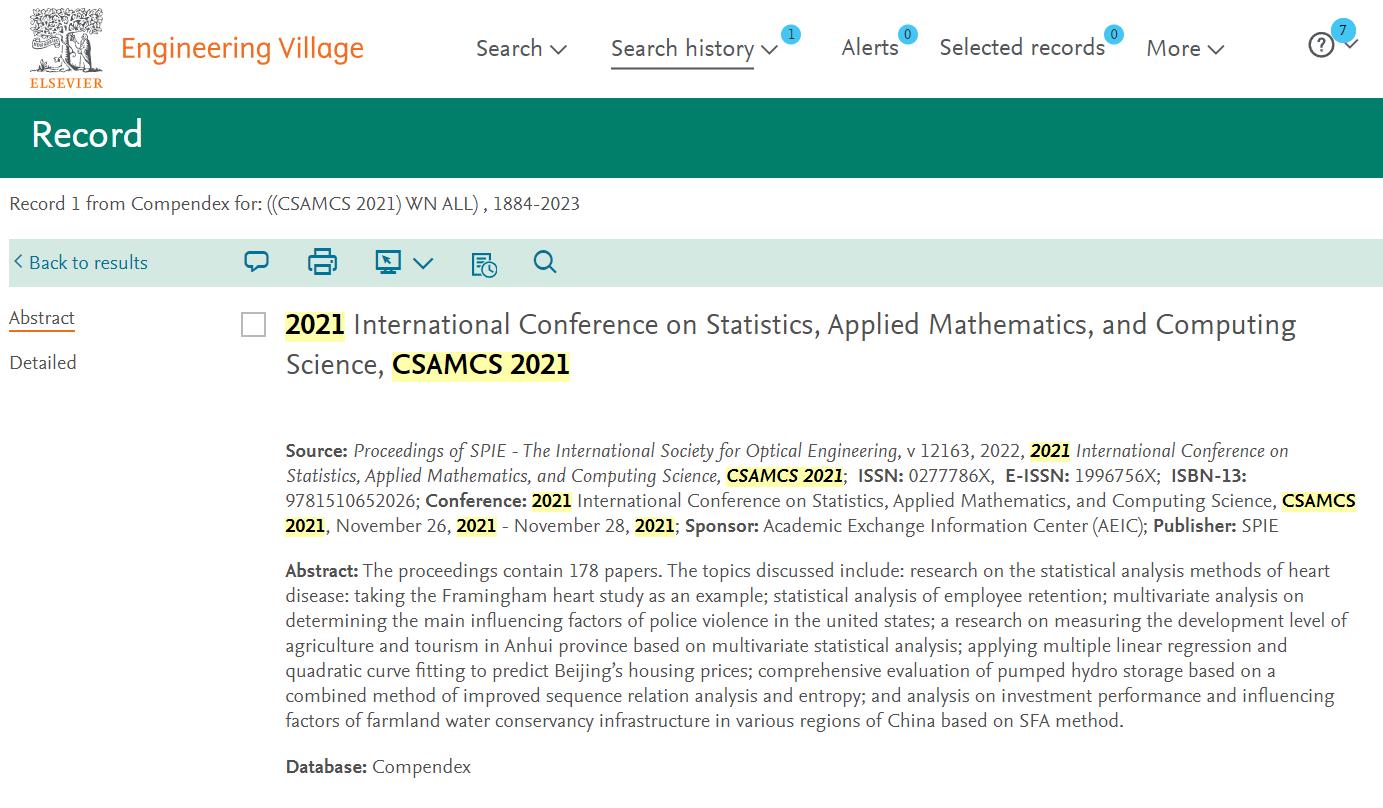
Task: Click the Elsevier tree logo
Action: 66,48
